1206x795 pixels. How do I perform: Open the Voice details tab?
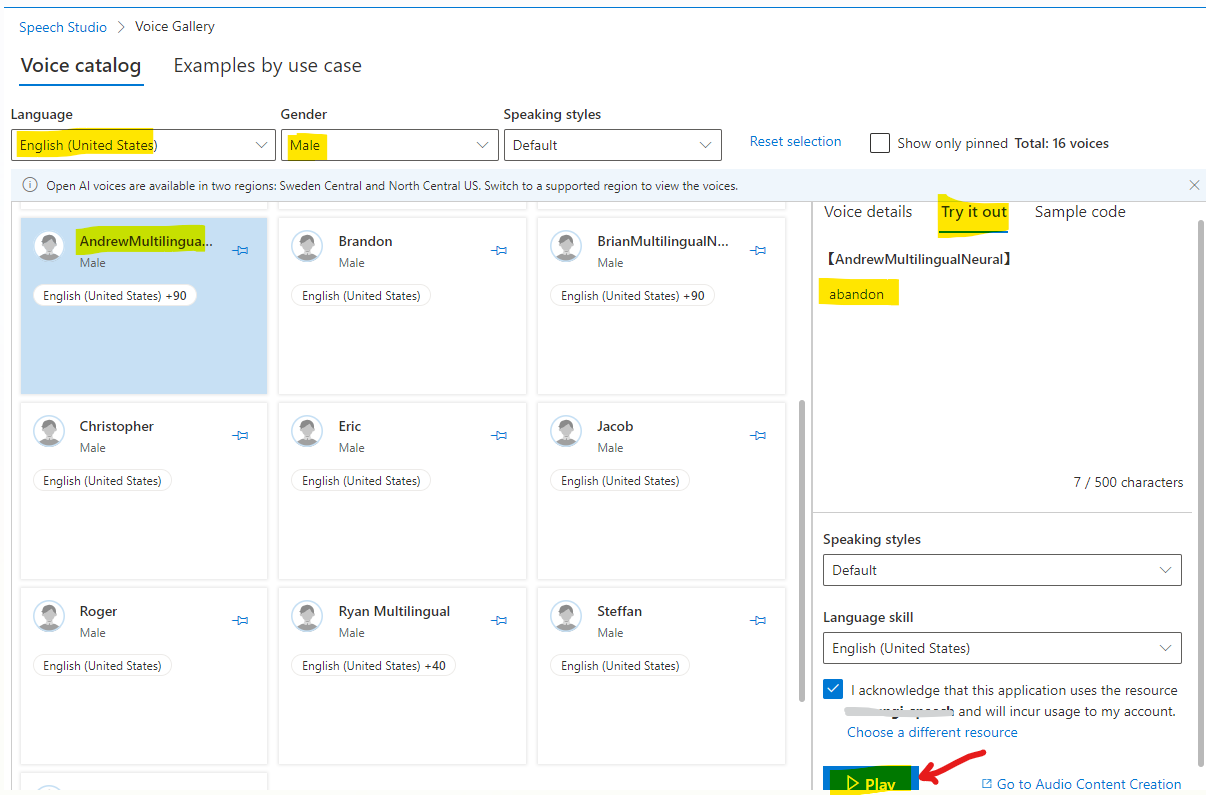pyautogui.click(x=868, y=212)
